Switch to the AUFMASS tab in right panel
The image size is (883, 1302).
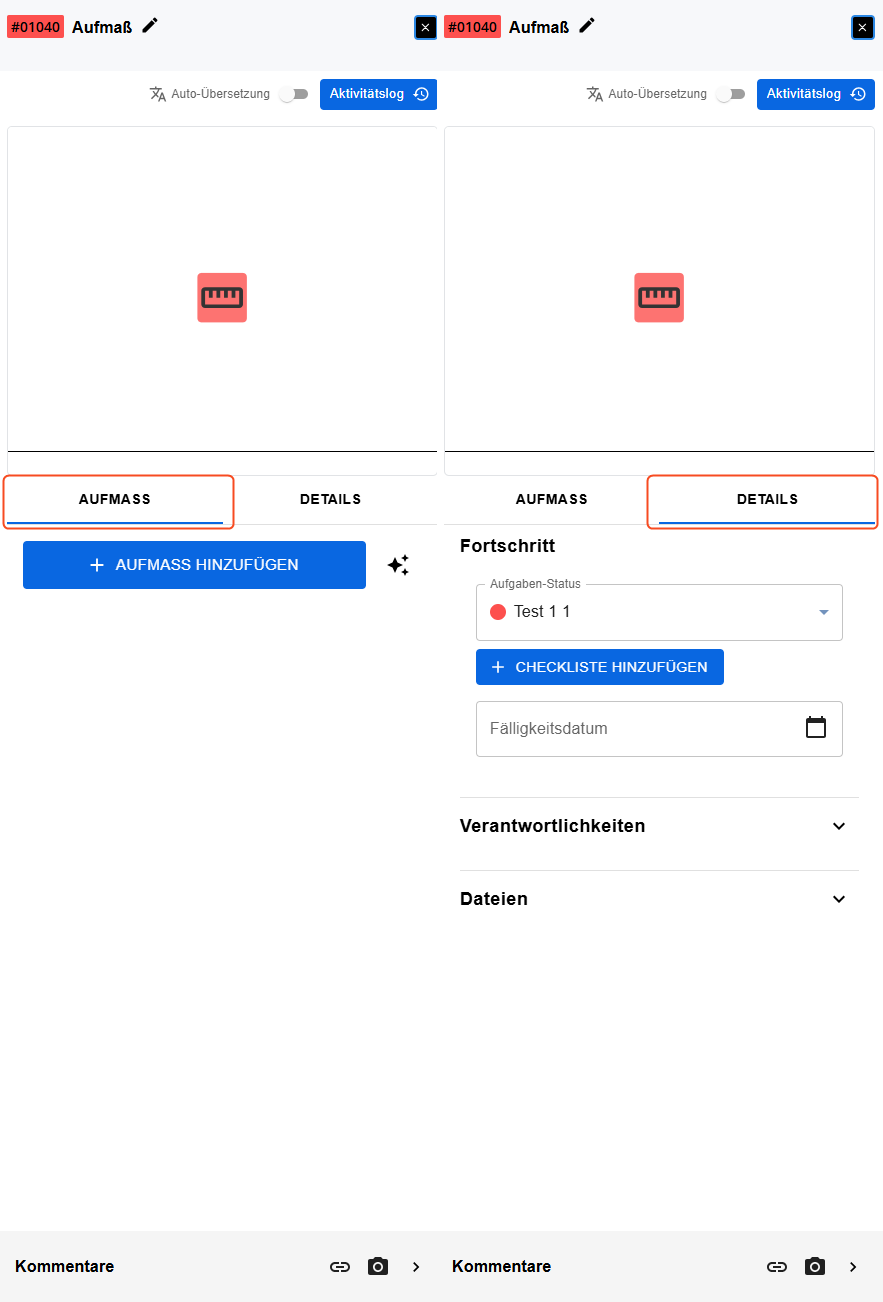coord(551,499)
